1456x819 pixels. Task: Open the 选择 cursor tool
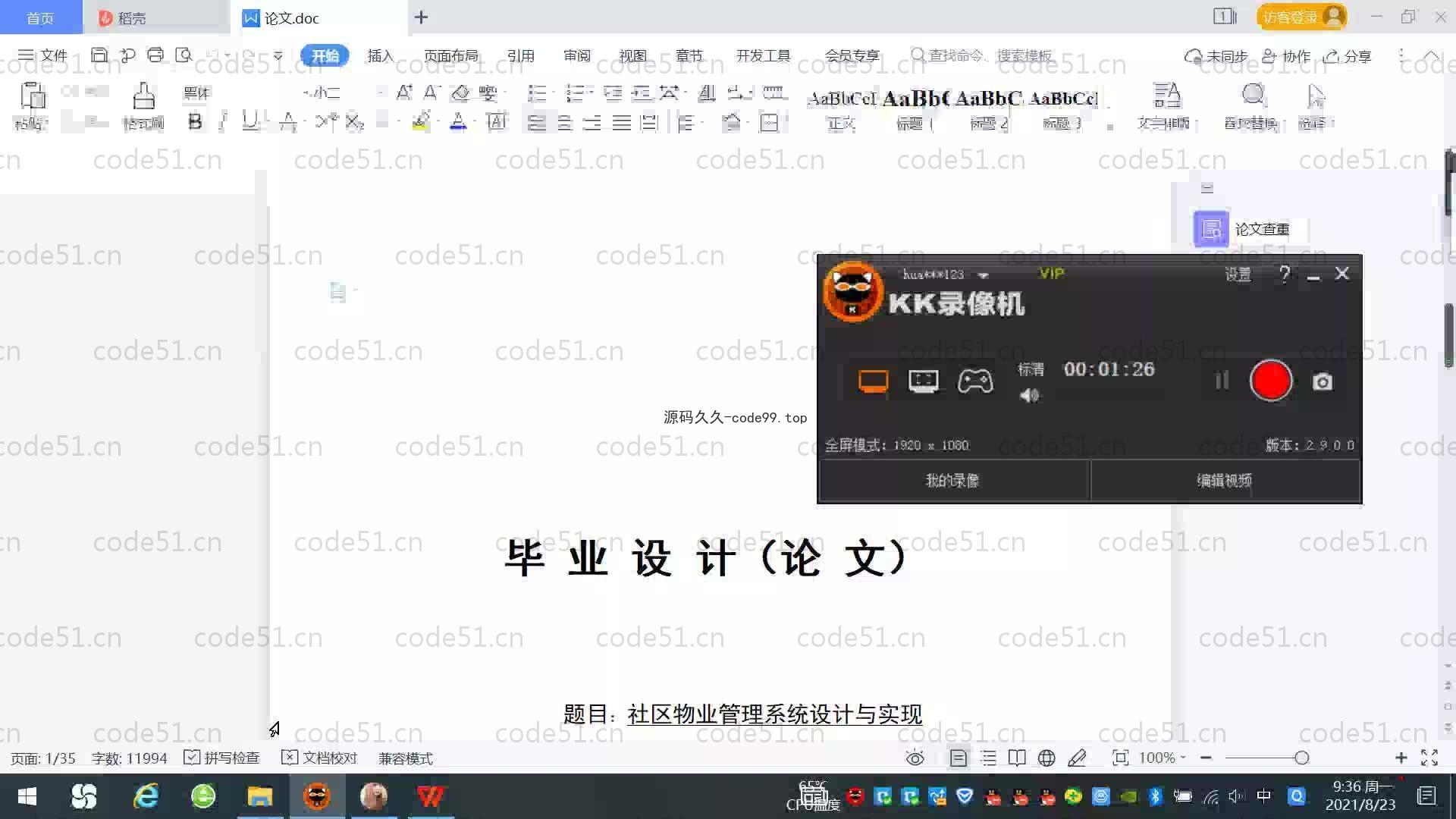tap(1316, 106)
